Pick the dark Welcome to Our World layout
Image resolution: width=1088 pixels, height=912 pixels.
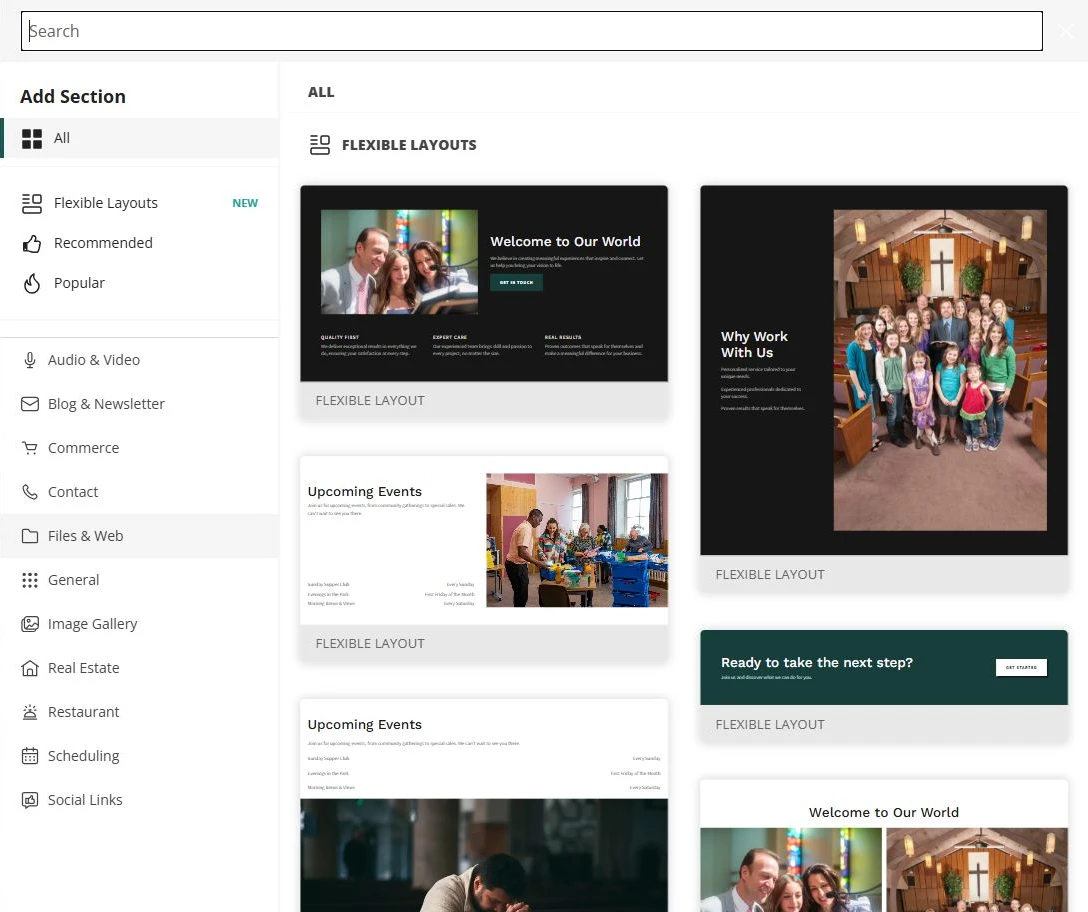pos(484,303)
